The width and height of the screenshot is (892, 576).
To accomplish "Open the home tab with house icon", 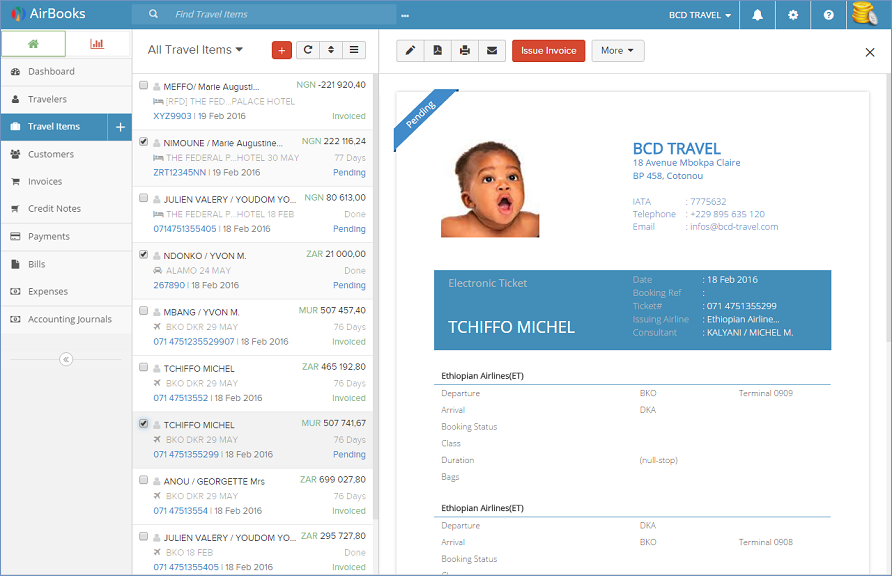I will pos(34,44).
